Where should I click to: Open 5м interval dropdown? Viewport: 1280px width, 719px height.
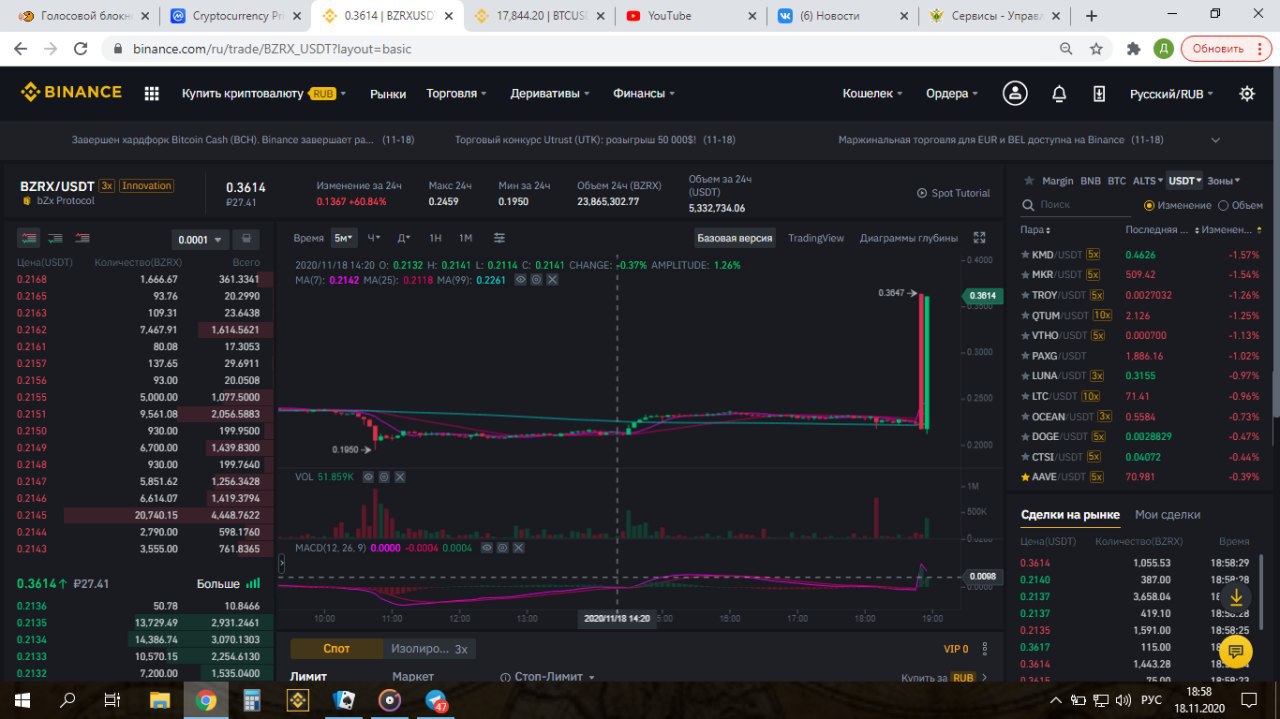345,238
